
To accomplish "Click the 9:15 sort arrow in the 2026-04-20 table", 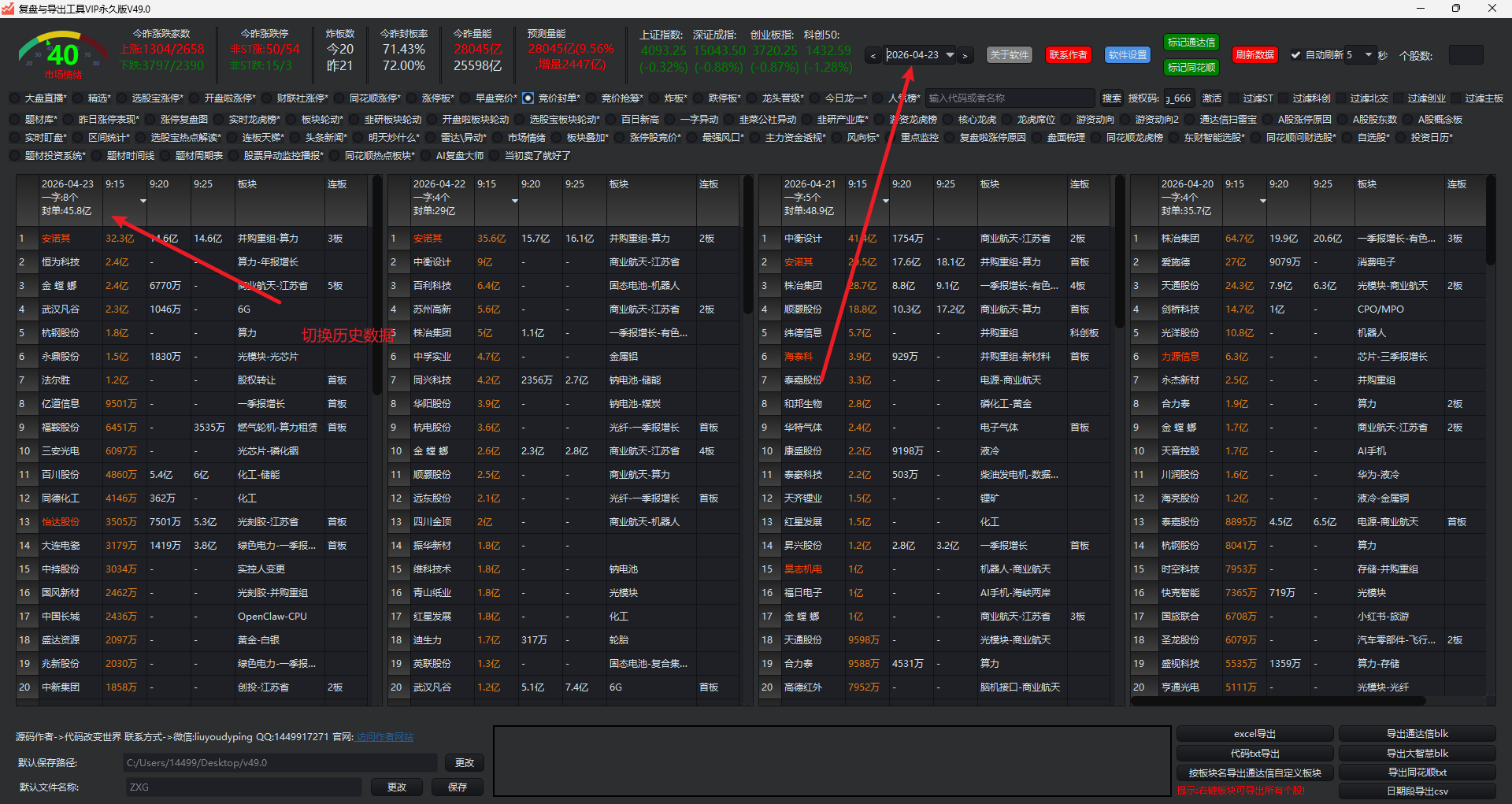I will click(1262, 201).
